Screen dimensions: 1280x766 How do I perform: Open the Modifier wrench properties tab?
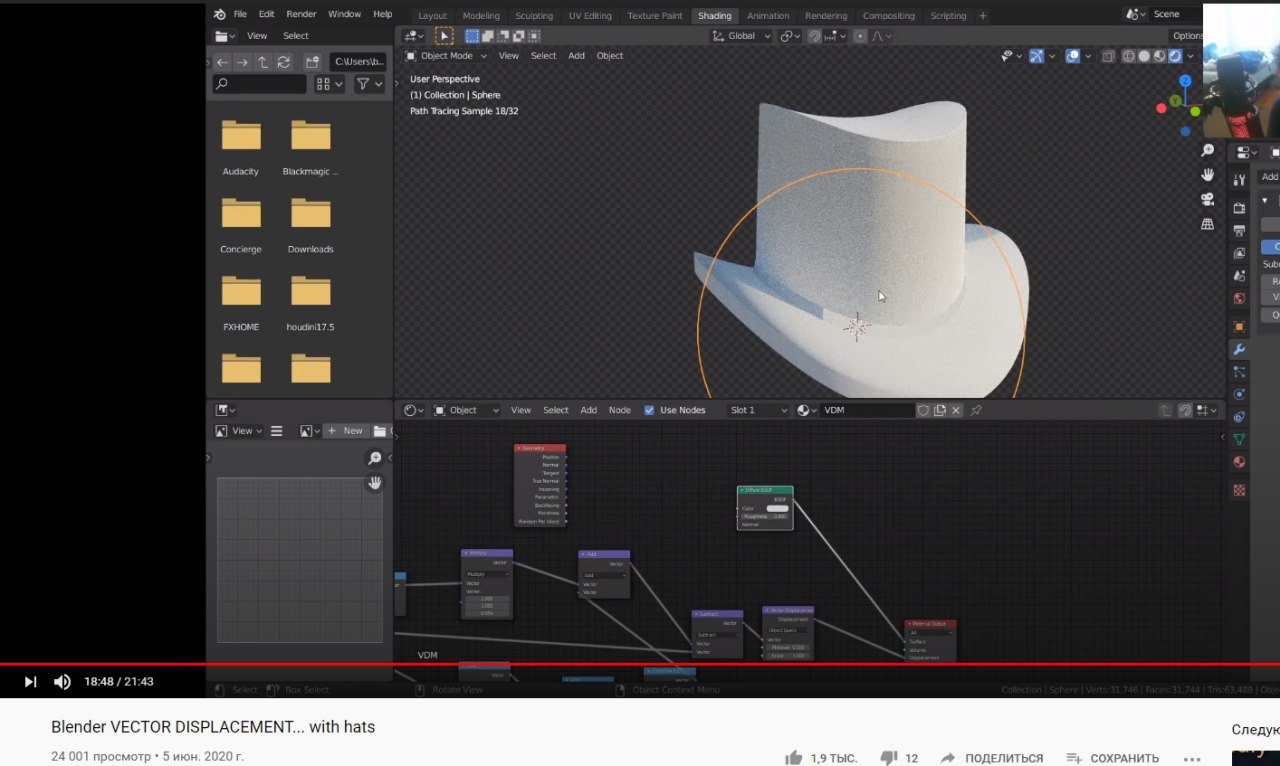1239,349
